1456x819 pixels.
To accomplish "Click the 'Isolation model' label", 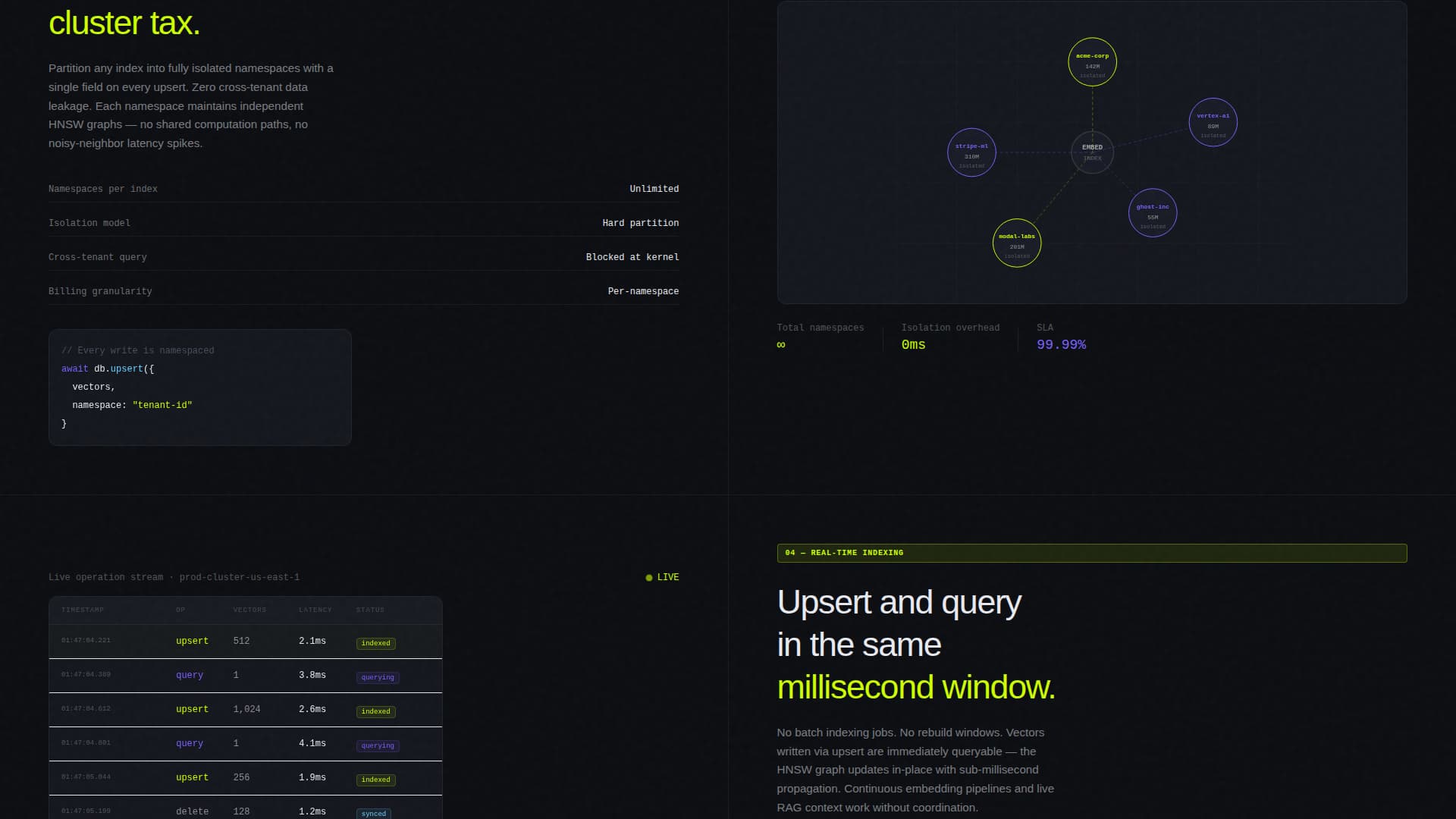I will click(x=89, y=223).
